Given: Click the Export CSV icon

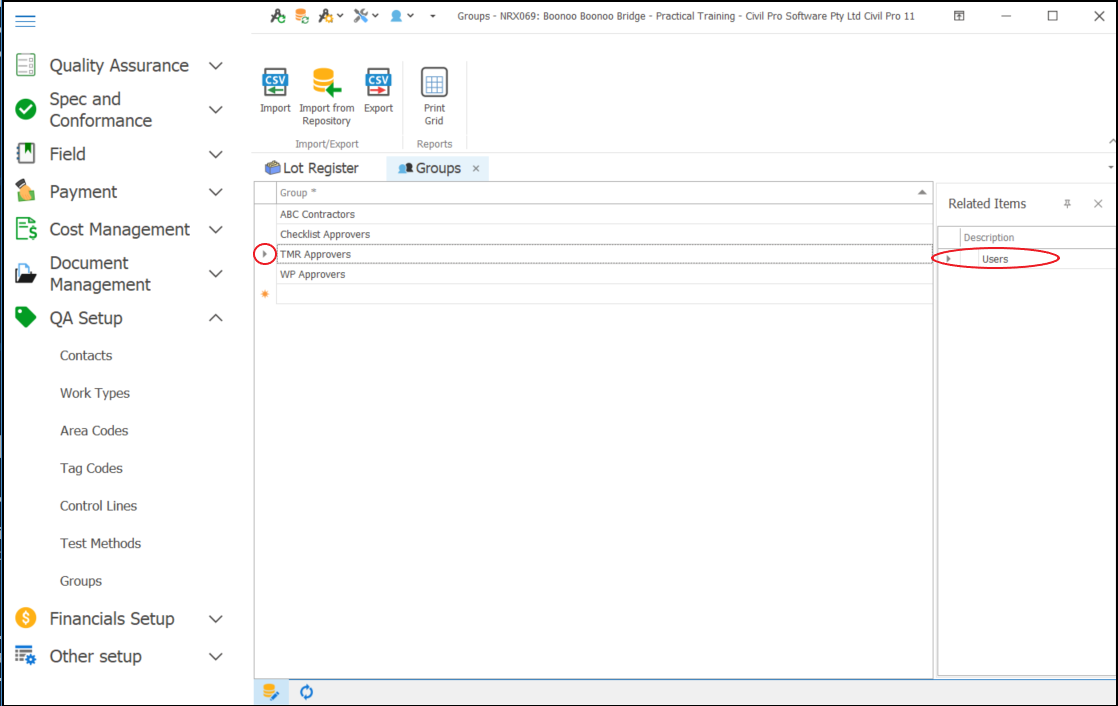Looking at the screenshot, I should [378, 83].
